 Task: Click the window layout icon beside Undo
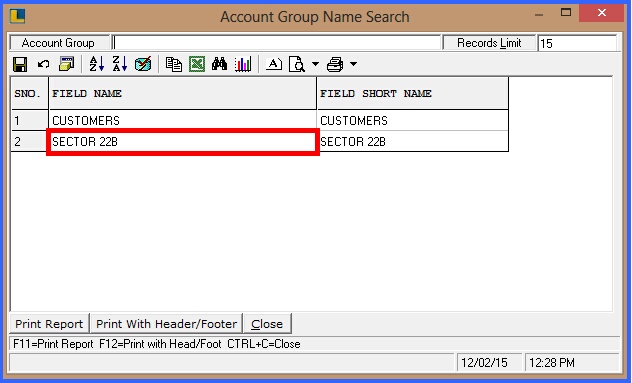pyautogui.click(x=67, y=64)
